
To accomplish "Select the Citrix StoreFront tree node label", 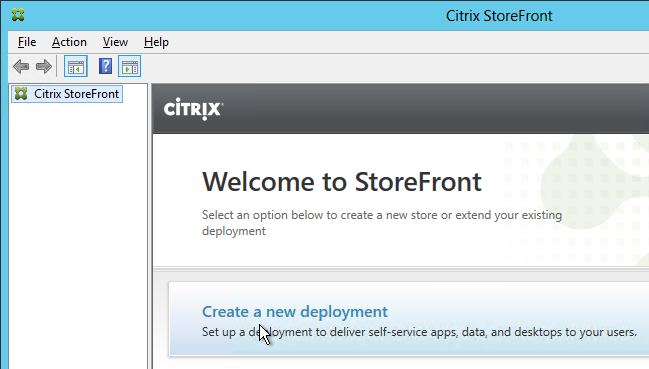I will coord(77,94).
